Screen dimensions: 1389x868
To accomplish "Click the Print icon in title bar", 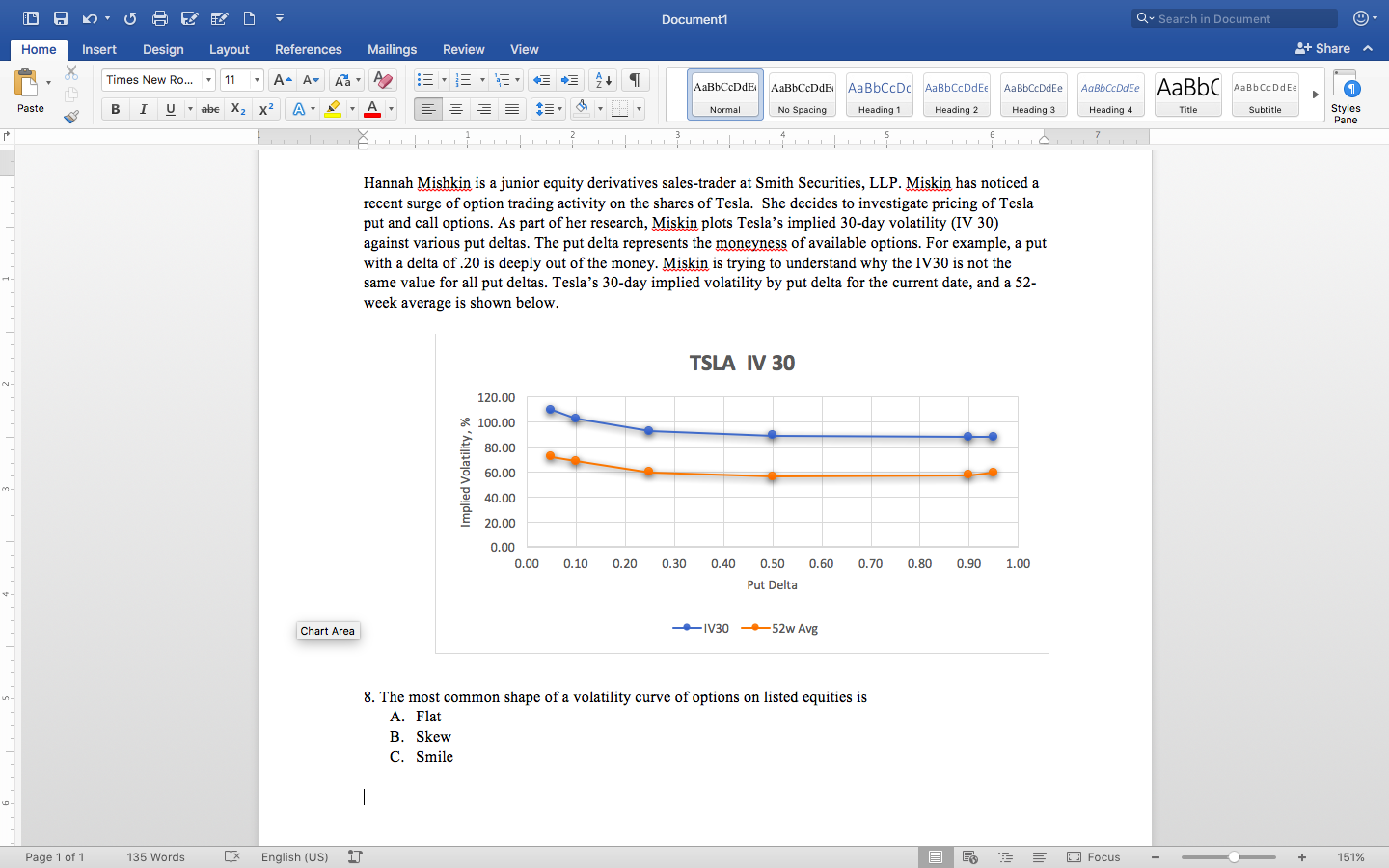I will click(160, 18).
